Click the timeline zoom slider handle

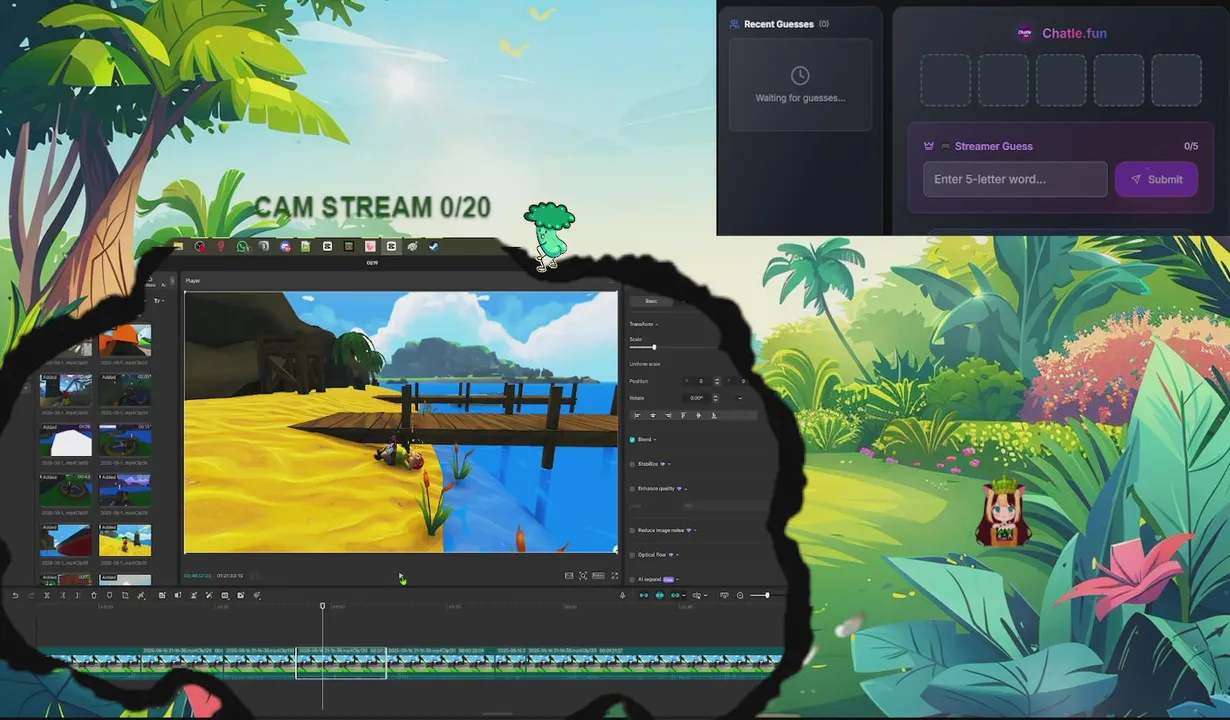pos(767,595)
